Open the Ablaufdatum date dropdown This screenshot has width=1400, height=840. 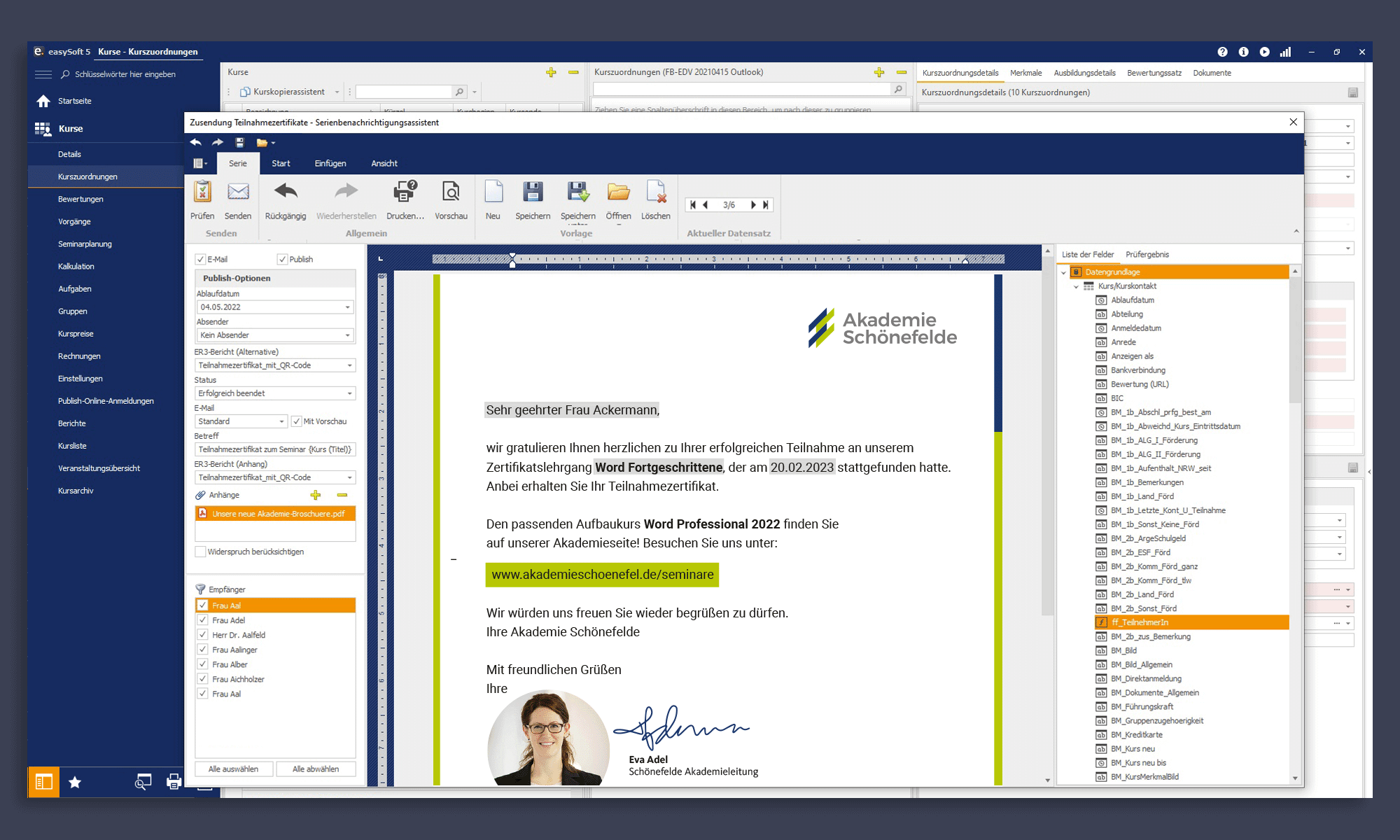pyautogui.click(x=347, y=307)
